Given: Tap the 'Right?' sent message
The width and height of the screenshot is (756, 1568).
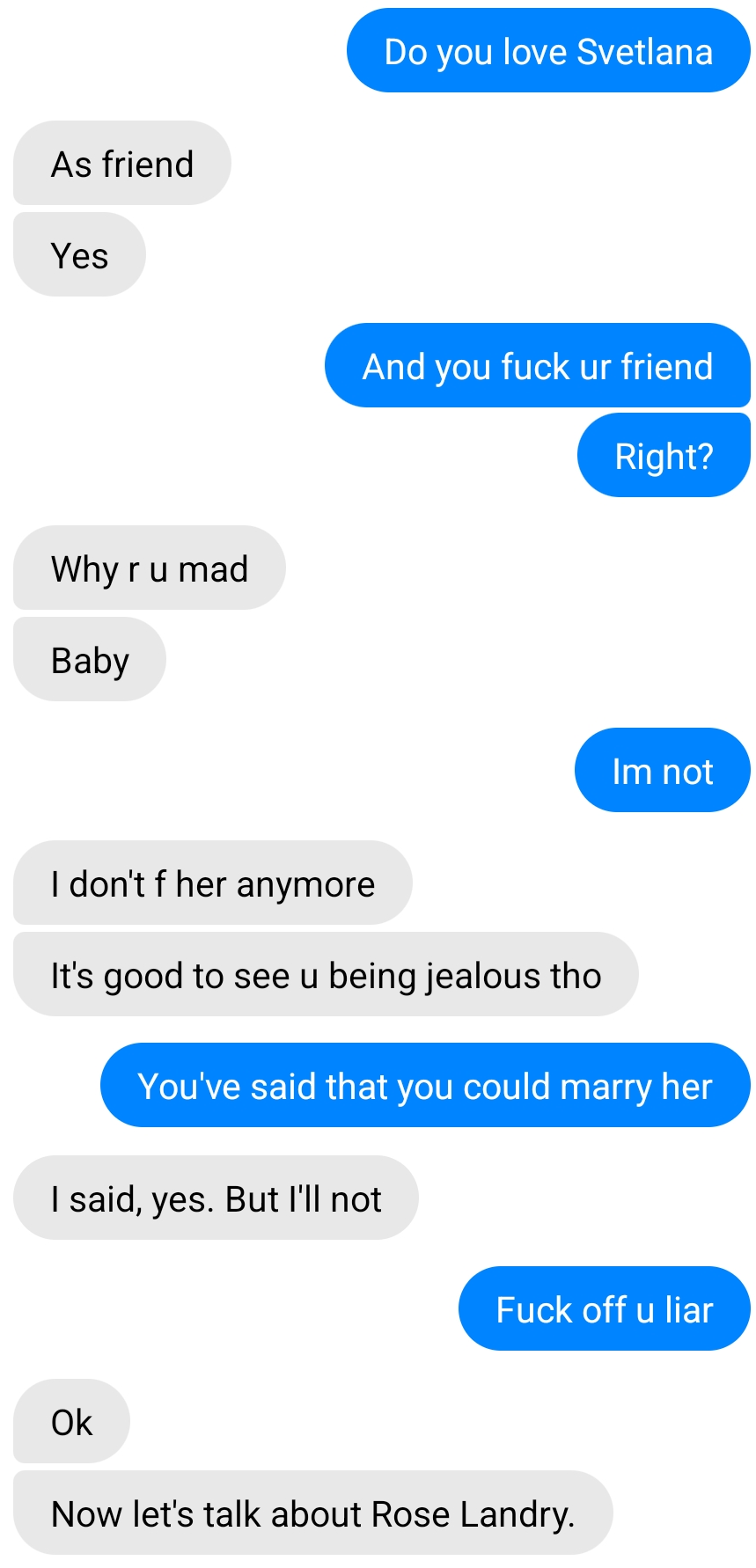Looking at the screenshot, I should tap(664, 455).
